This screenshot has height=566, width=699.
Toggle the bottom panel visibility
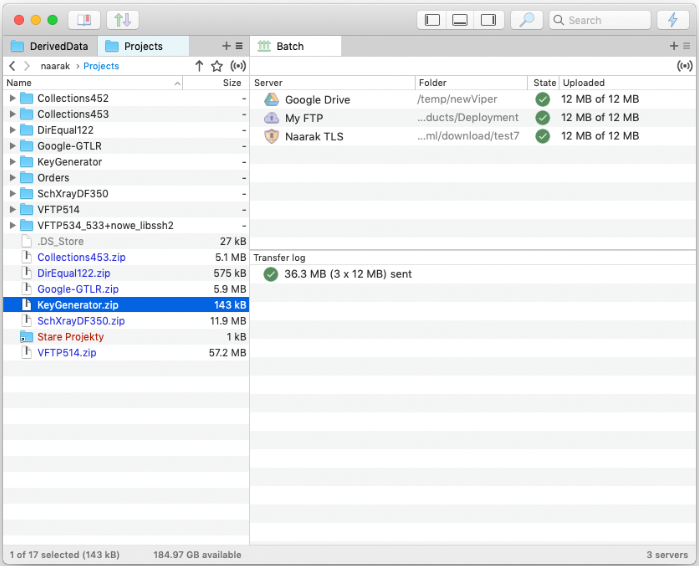pos(460,20)
